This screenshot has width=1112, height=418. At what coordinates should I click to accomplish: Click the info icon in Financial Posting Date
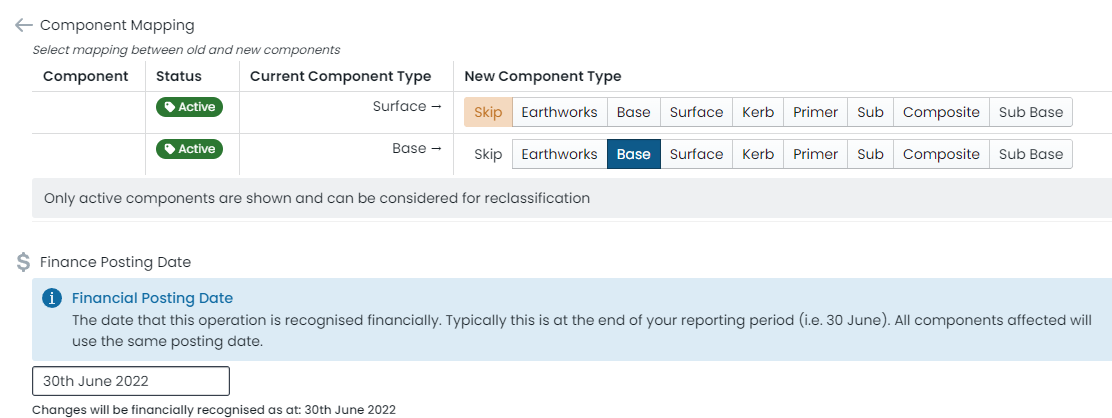click(x=52, y=298)
